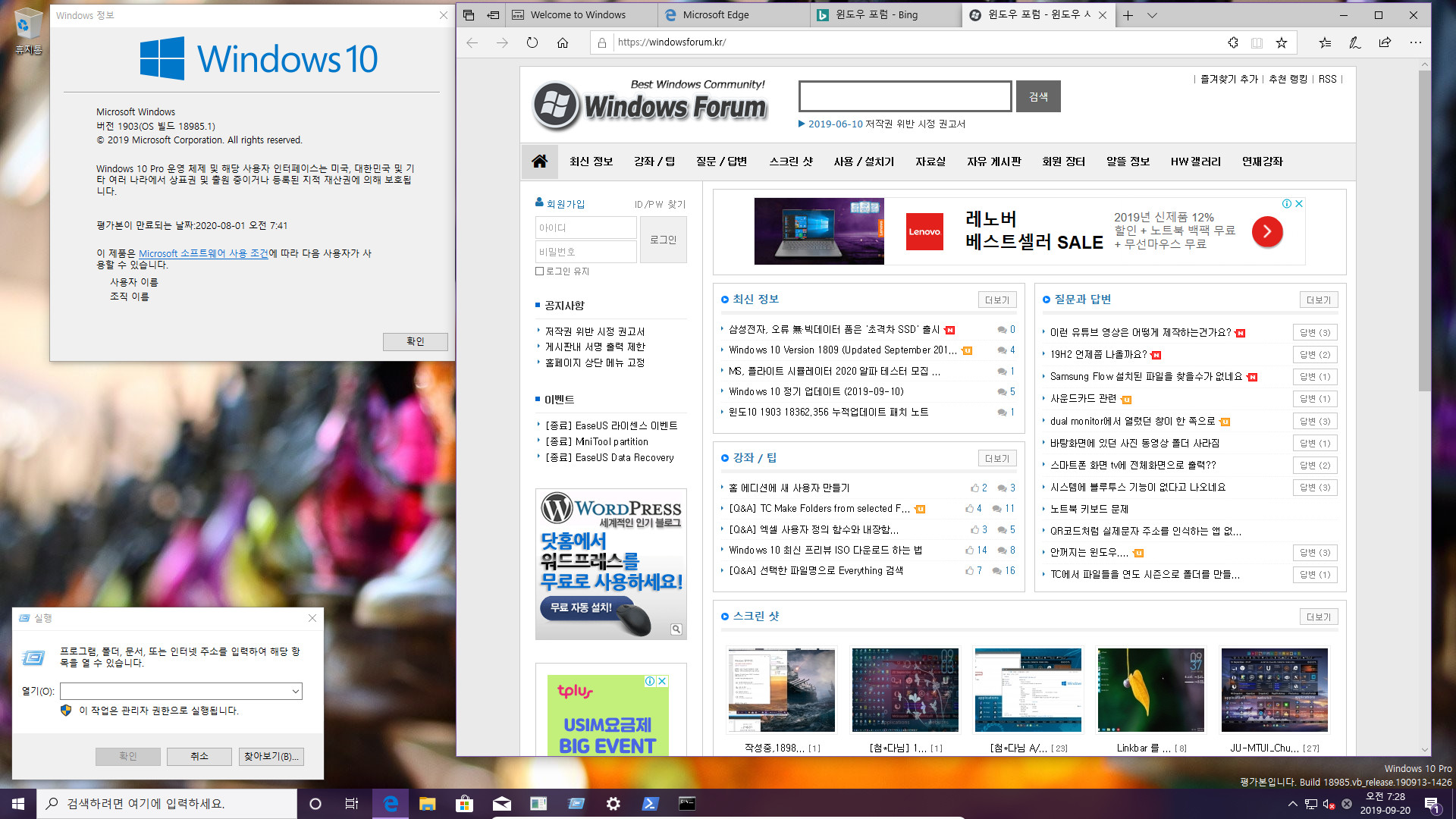Image resolution: width=1456 pixels, height=819 pixels.
Task: Click 더보기 for 스크린 샷 section
Action: point(1318,617)
